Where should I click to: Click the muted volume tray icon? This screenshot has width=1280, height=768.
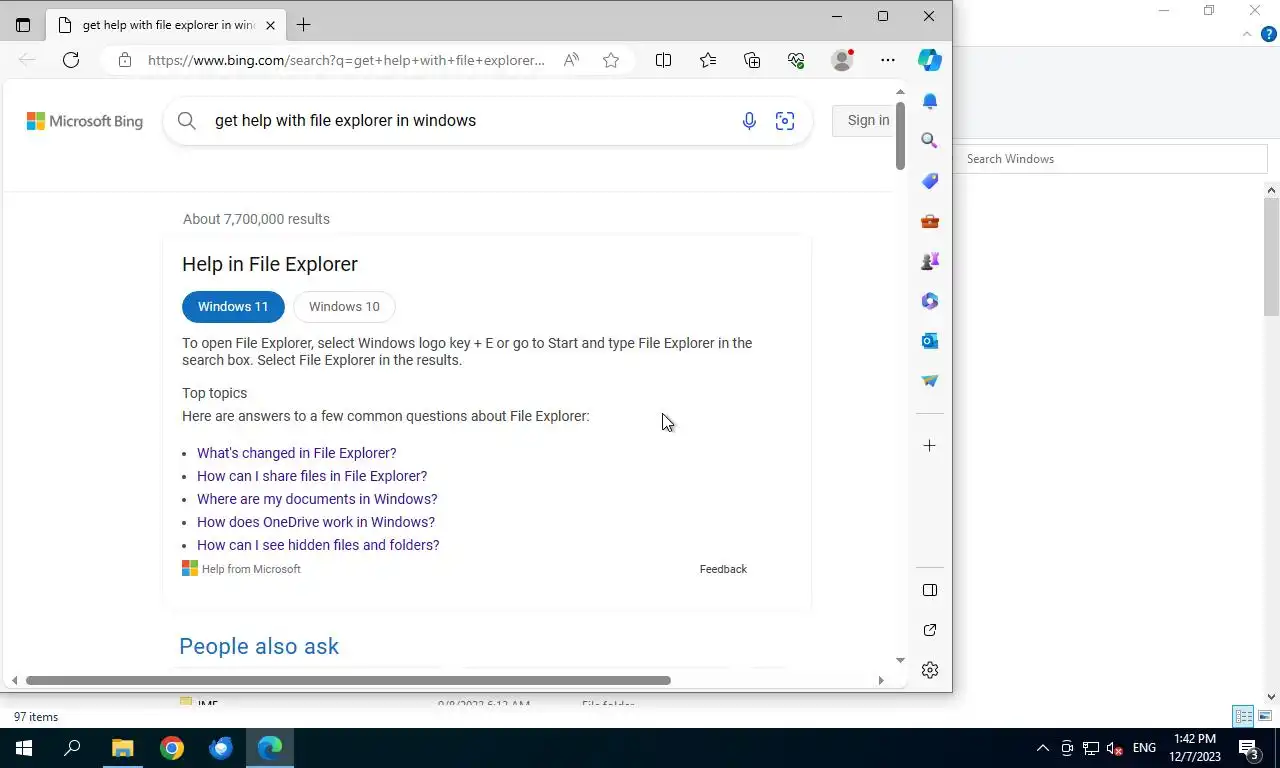tap(1115, 748)
